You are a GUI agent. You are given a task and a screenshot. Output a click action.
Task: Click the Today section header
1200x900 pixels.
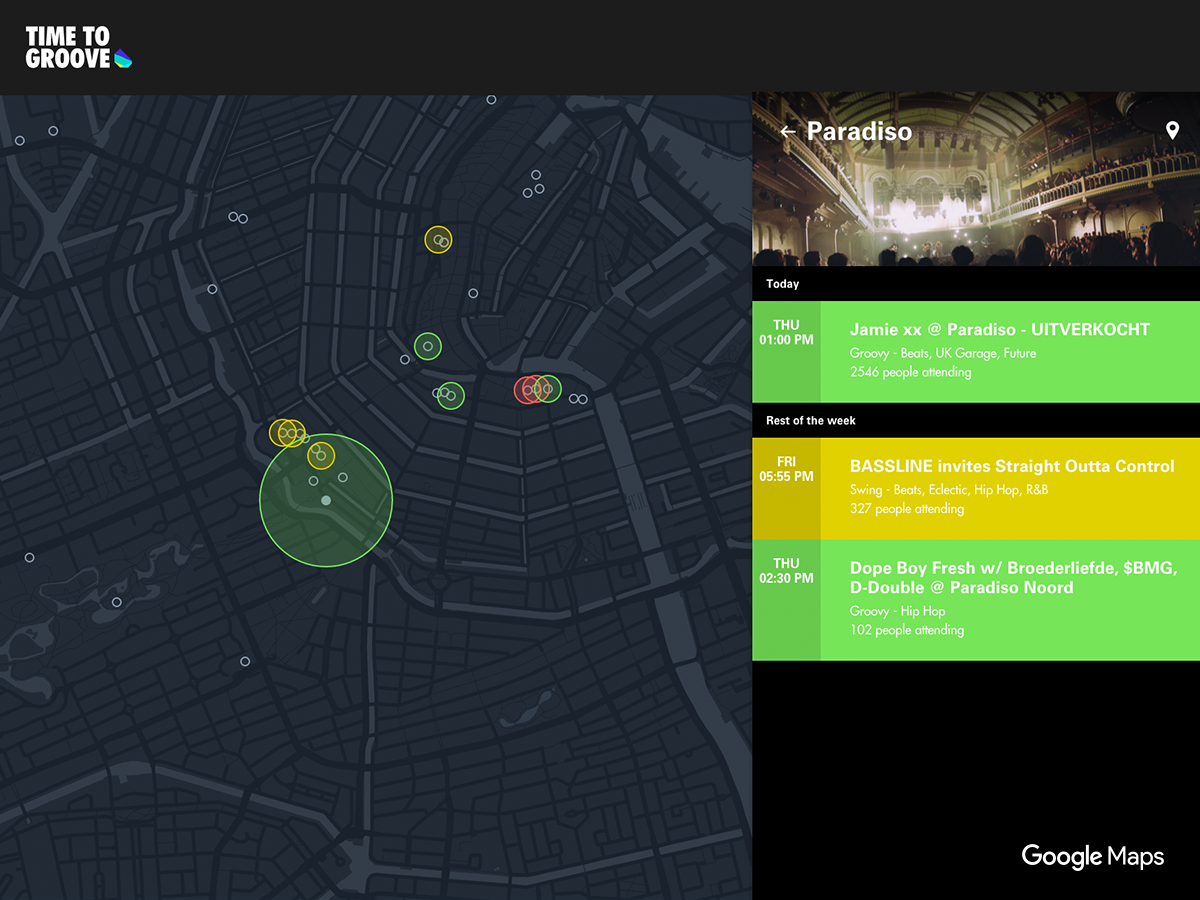[x=976, y=284]
